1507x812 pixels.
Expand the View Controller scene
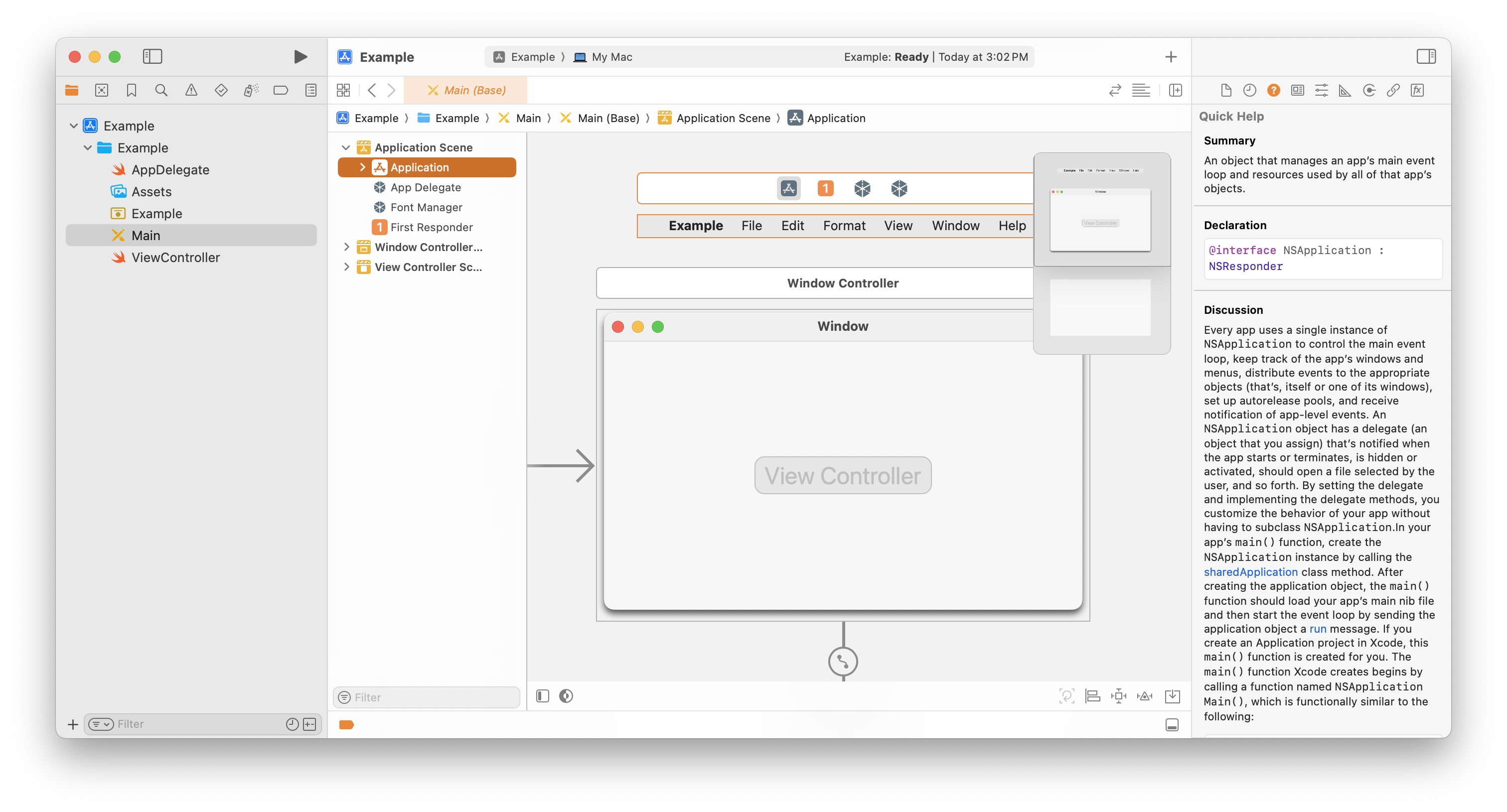coord(346,267)
